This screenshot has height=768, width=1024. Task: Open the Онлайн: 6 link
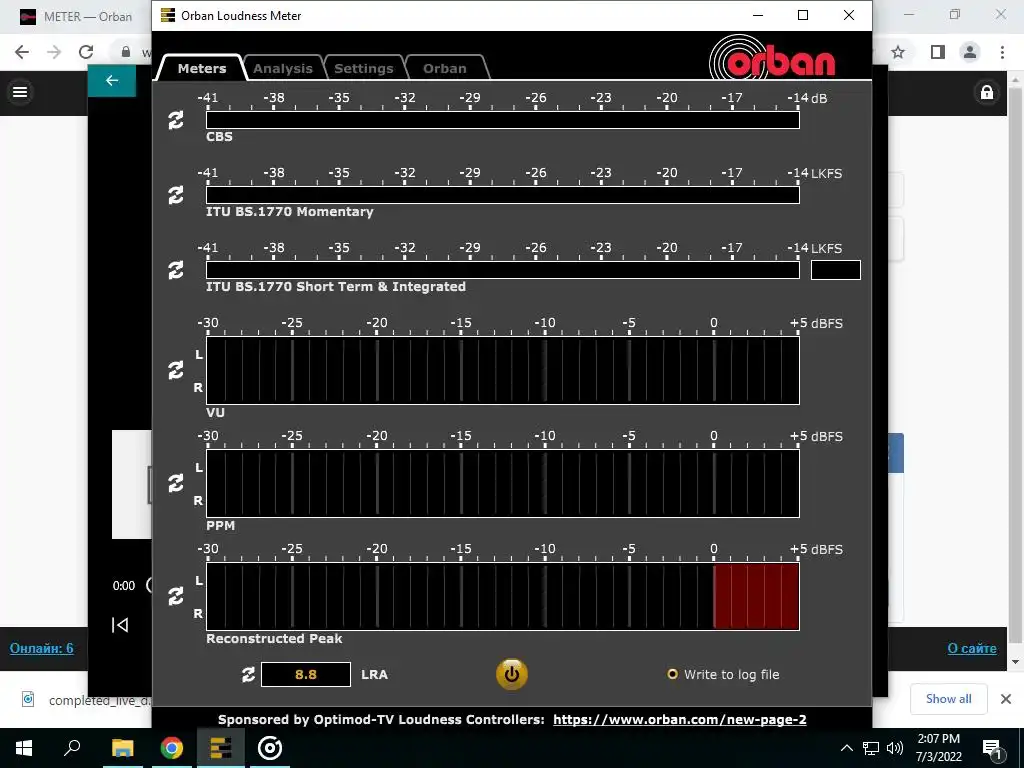[x=41, y=648]
